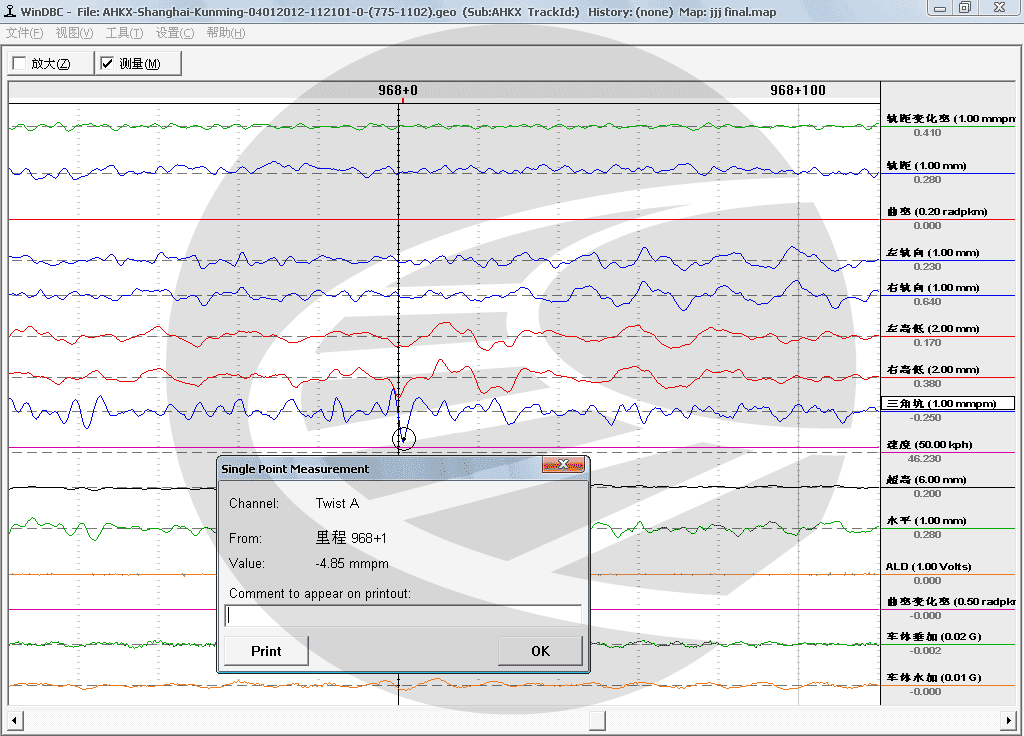The image size is (1024, 736).
Task: Select the 左高低 (2.00 mm) channel label
Action: [933, 328]
